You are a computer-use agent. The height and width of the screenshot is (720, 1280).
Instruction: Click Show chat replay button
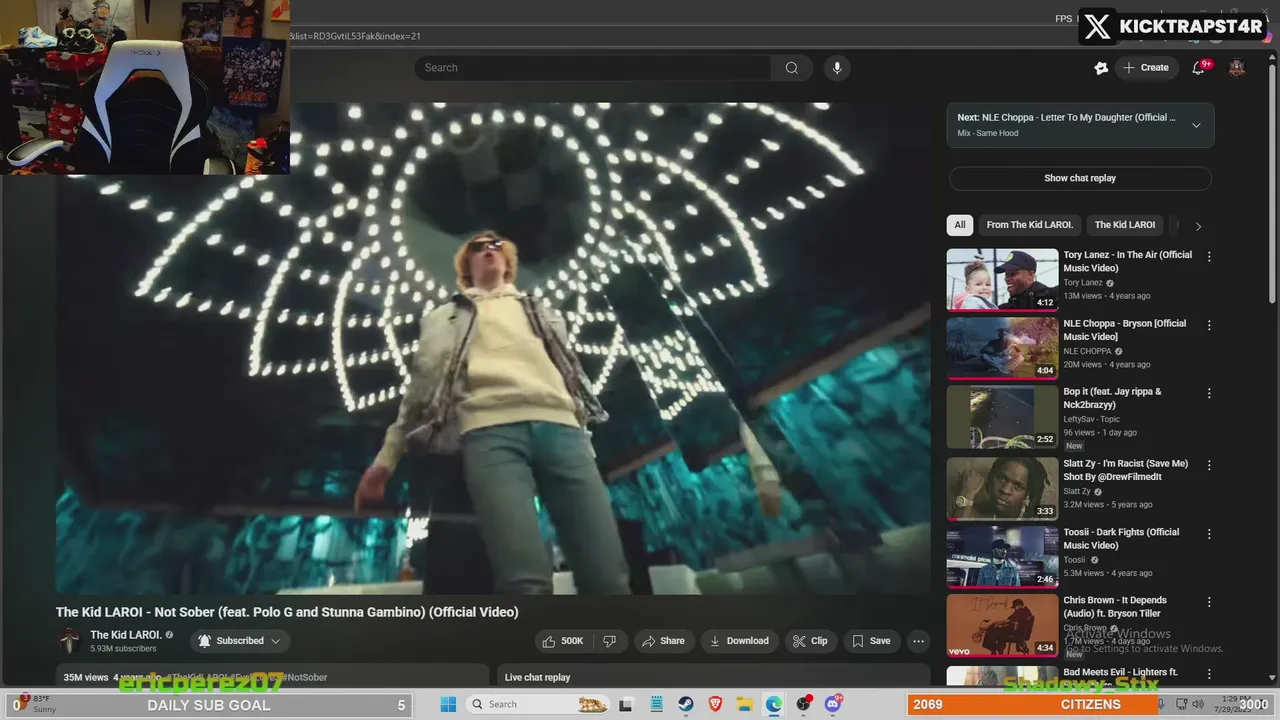click(1080, 178)
